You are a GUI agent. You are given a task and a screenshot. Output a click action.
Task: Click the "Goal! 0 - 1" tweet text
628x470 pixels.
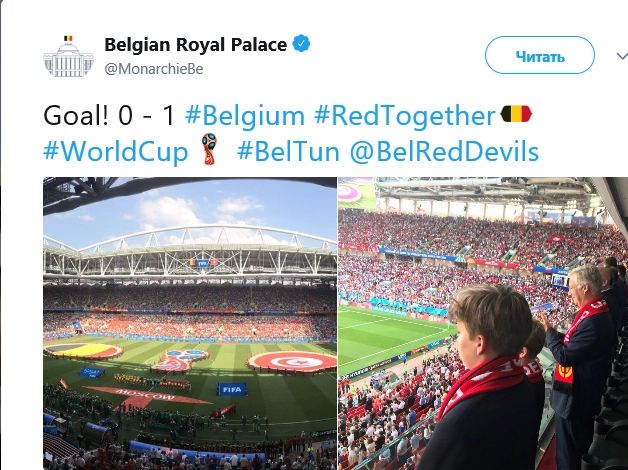pos(109,116)
